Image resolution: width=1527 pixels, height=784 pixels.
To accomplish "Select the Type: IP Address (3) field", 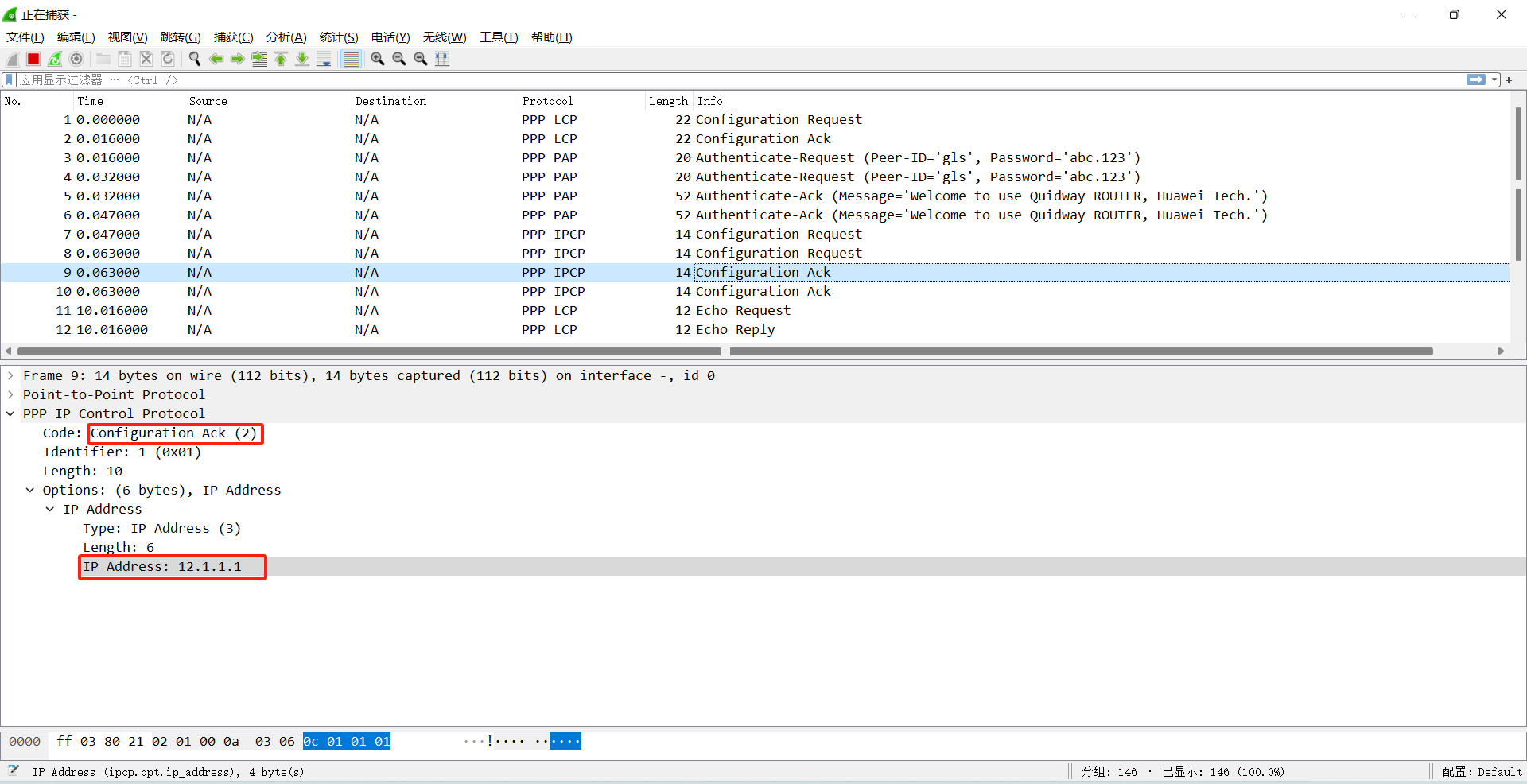I will click(x=161, y=528).
